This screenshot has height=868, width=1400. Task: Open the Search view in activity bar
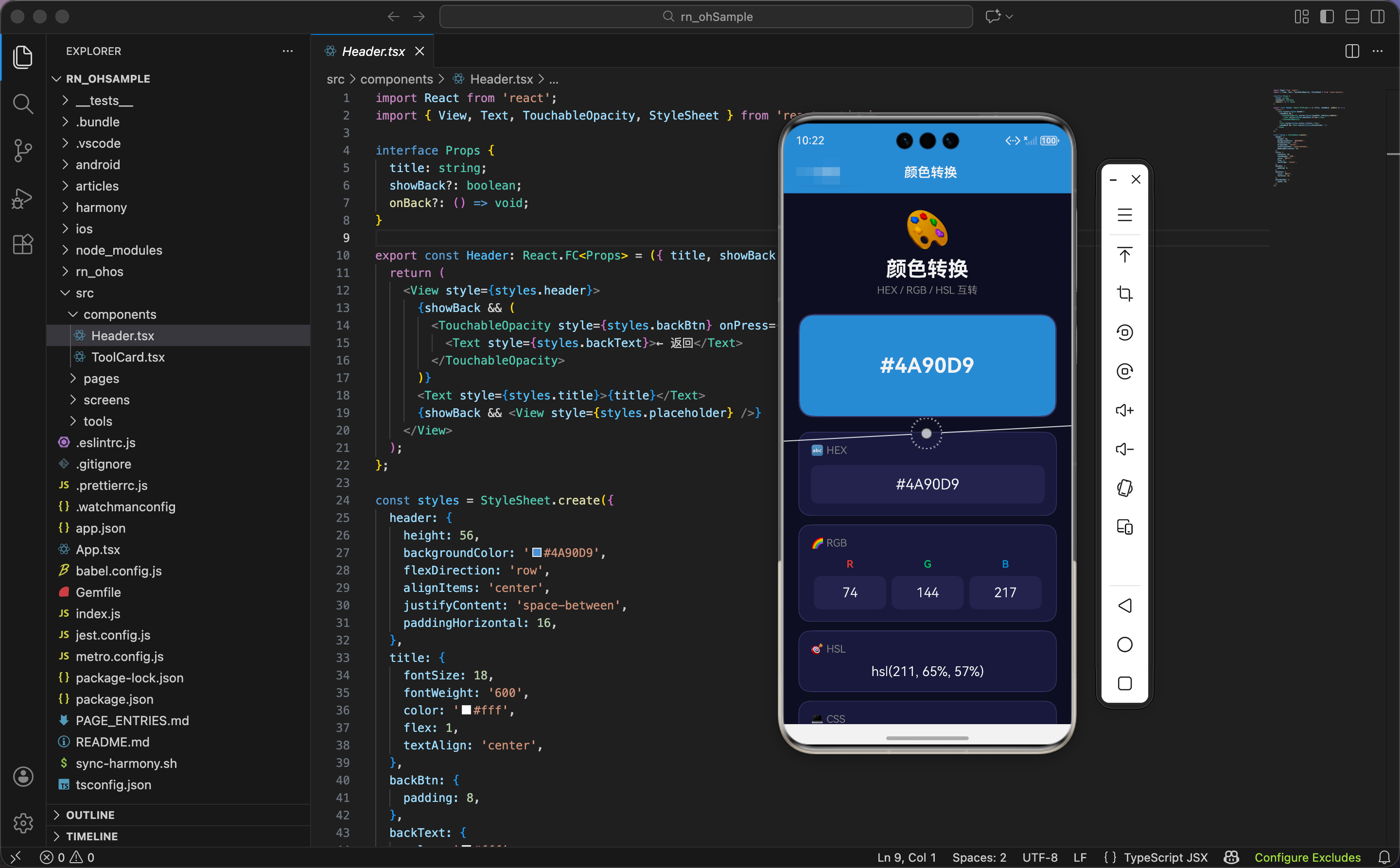(x=22, y=104)
